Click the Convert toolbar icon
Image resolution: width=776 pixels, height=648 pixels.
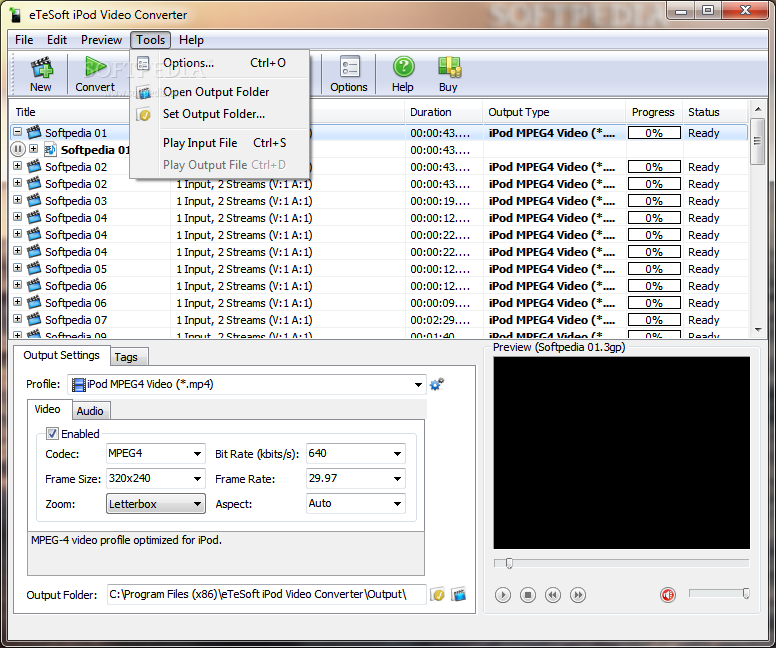point(95,74)
